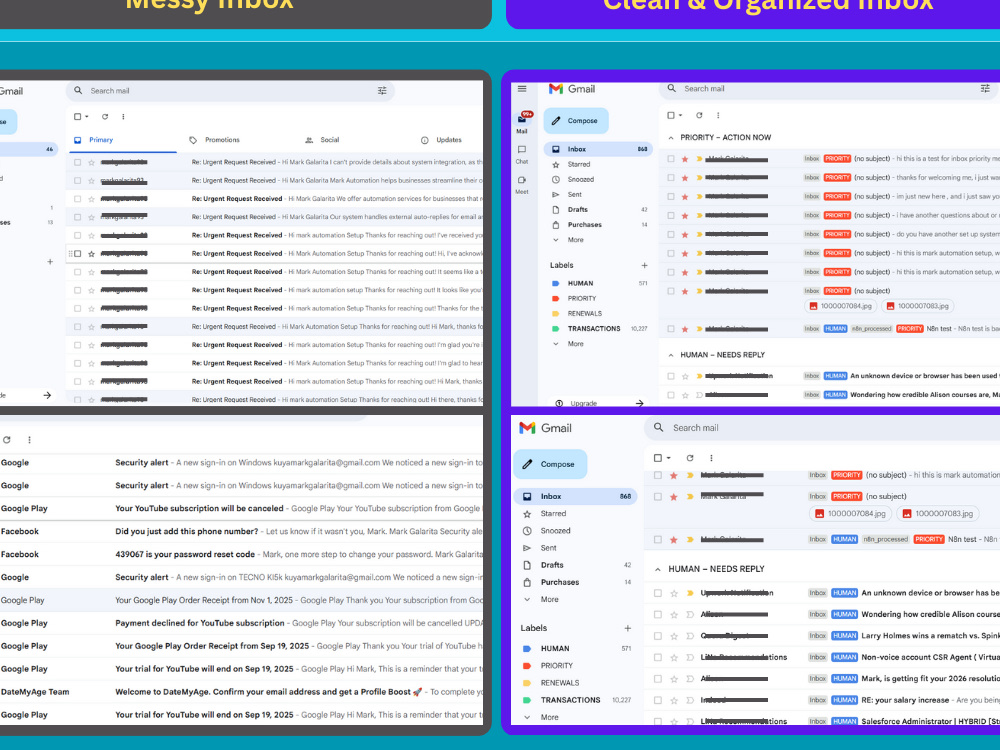Open attachment 1000007084.jpg in upper clean inbox
This screenshot has width=1000, height=750.
point(840,306)
